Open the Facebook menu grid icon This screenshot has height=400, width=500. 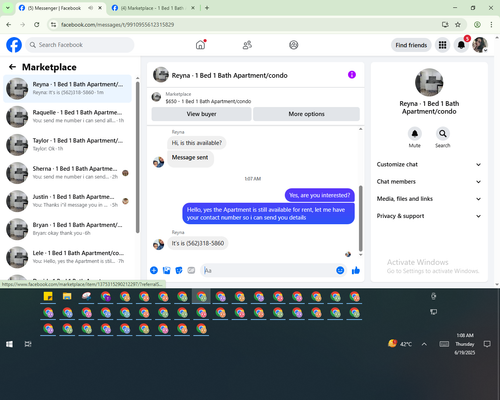[442, 45]
